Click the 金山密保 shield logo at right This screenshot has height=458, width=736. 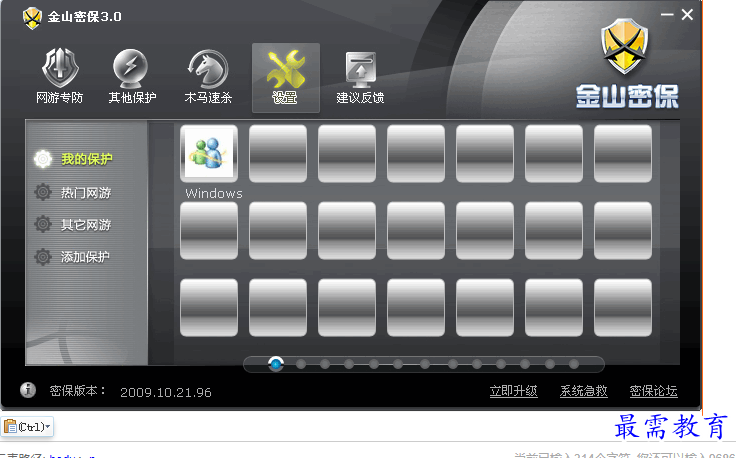[625, 47]
